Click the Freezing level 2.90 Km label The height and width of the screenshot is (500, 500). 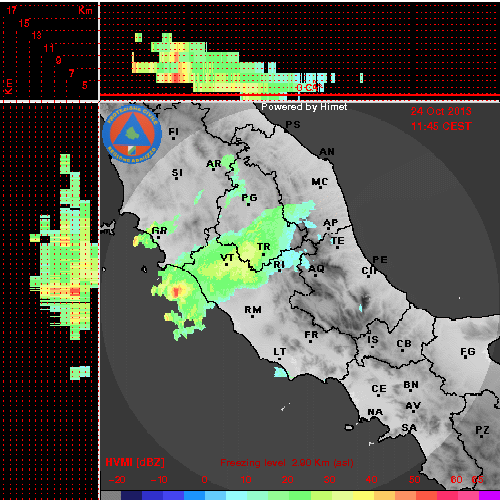(287, 463)
